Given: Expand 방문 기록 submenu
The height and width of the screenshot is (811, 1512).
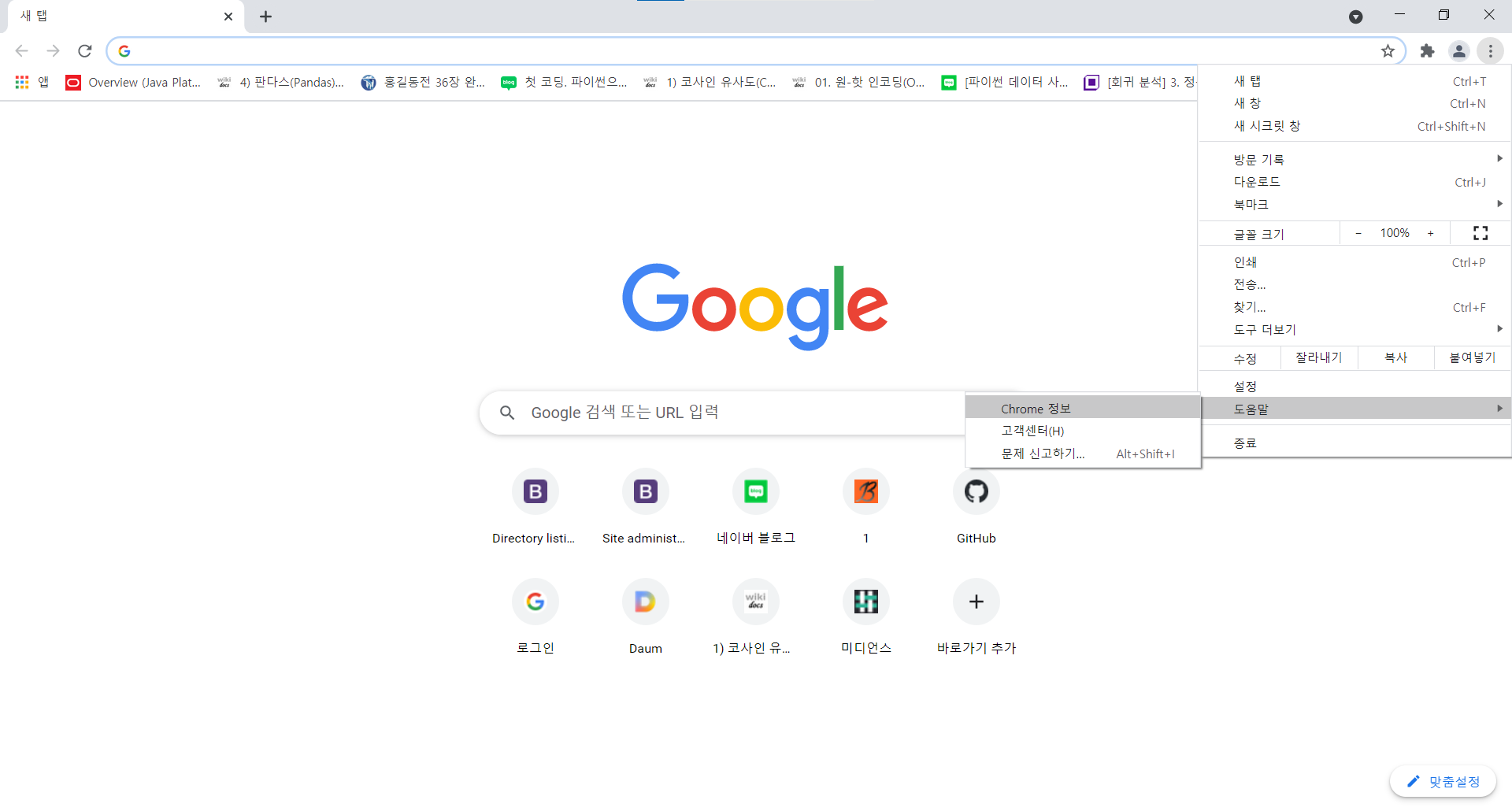Looking at the screenshot, I should [x=1354, y=159].
